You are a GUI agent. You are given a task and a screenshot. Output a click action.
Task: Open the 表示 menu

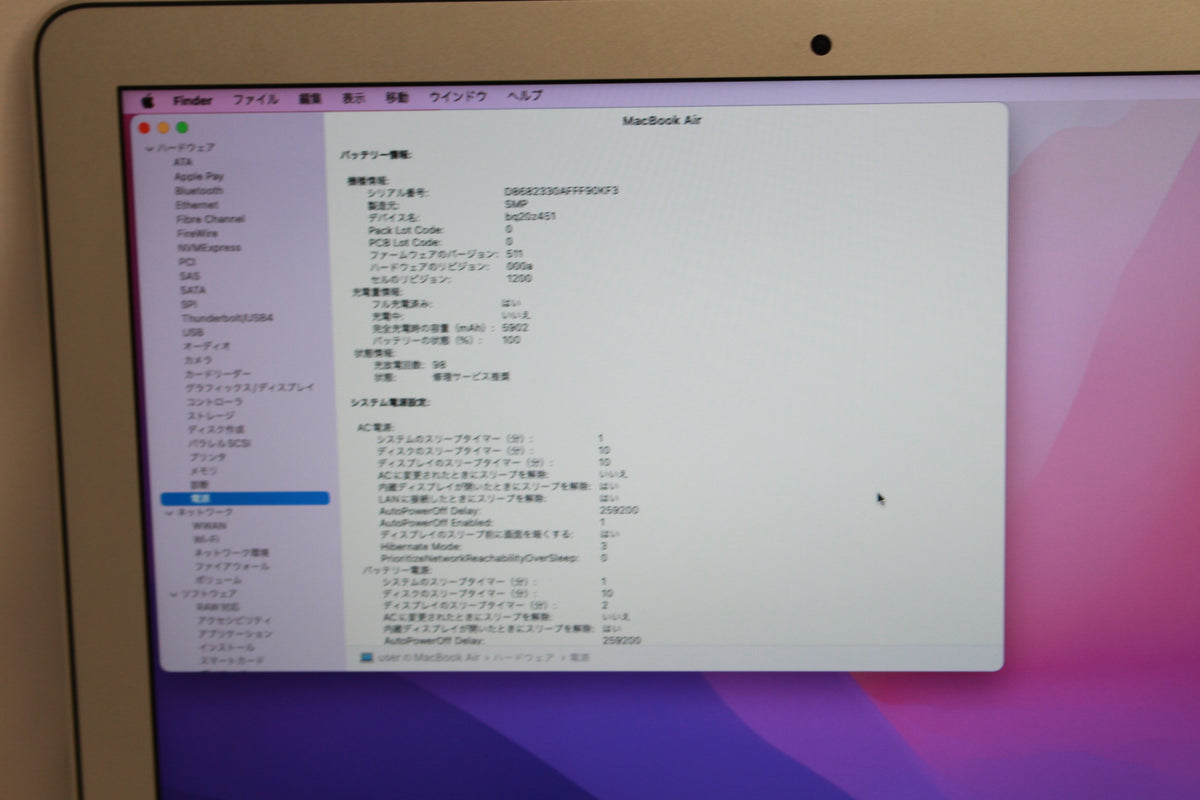pyautogui.click(x=353, y=98)
